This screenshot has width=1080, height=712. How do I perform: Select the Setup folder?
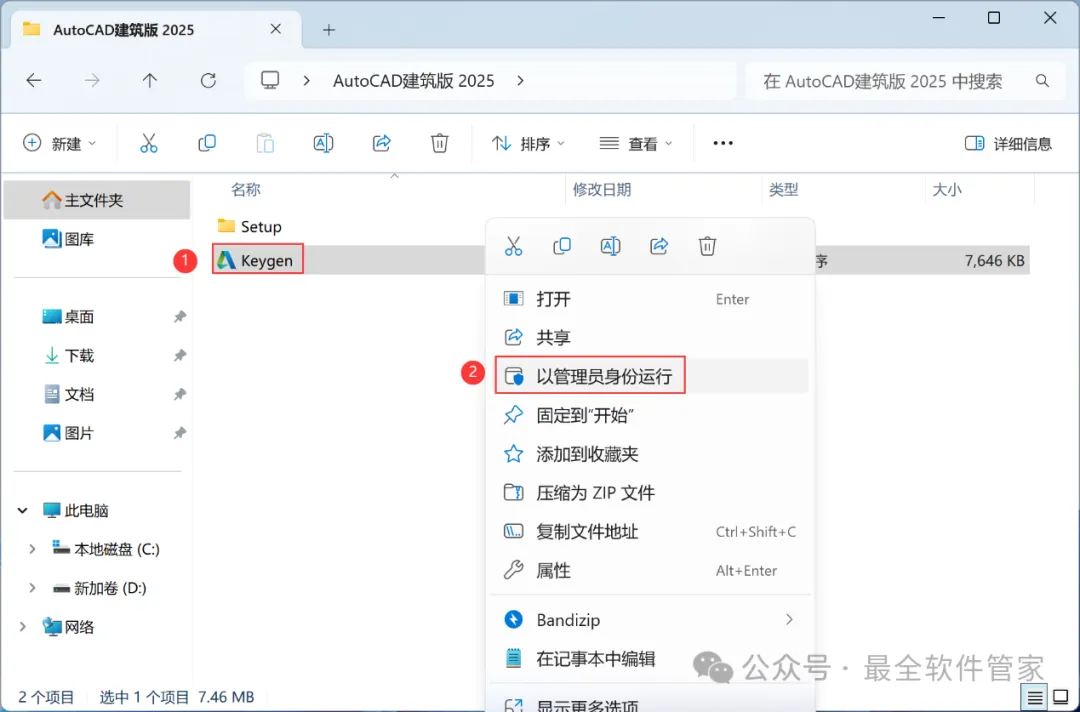tap(249, 226)
